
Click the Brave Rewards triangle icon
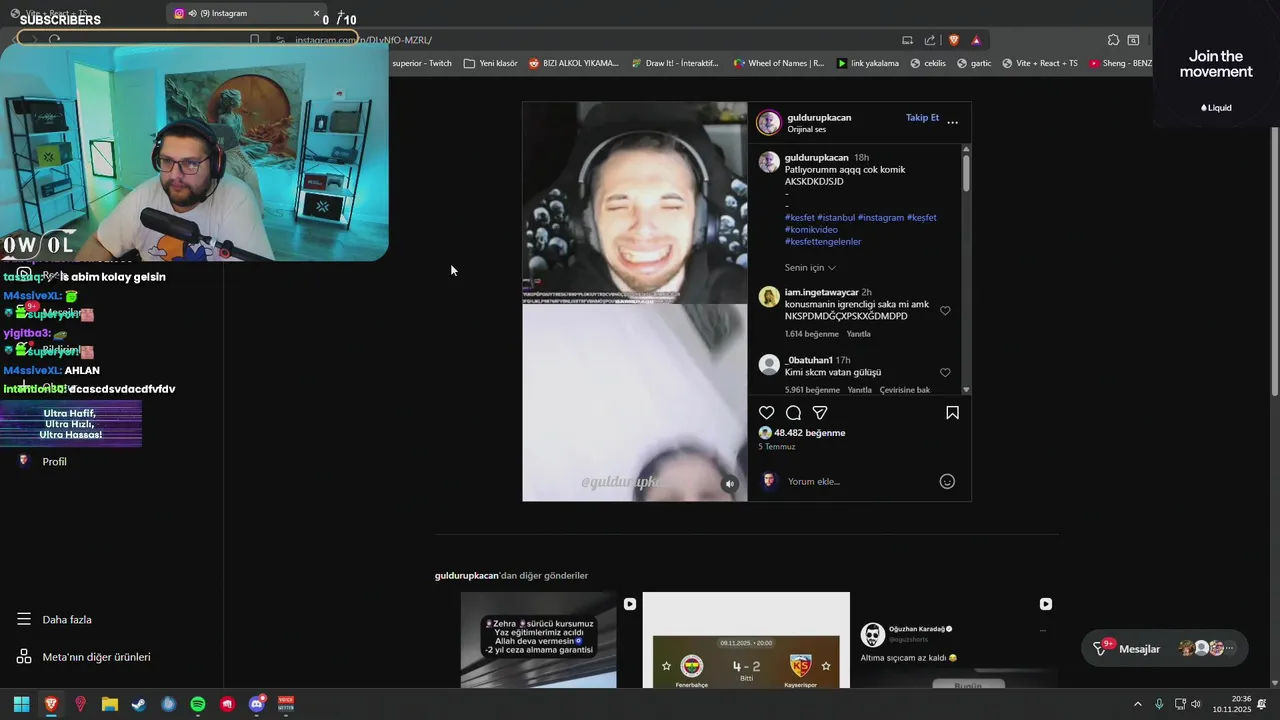click(x=976, y=40)
